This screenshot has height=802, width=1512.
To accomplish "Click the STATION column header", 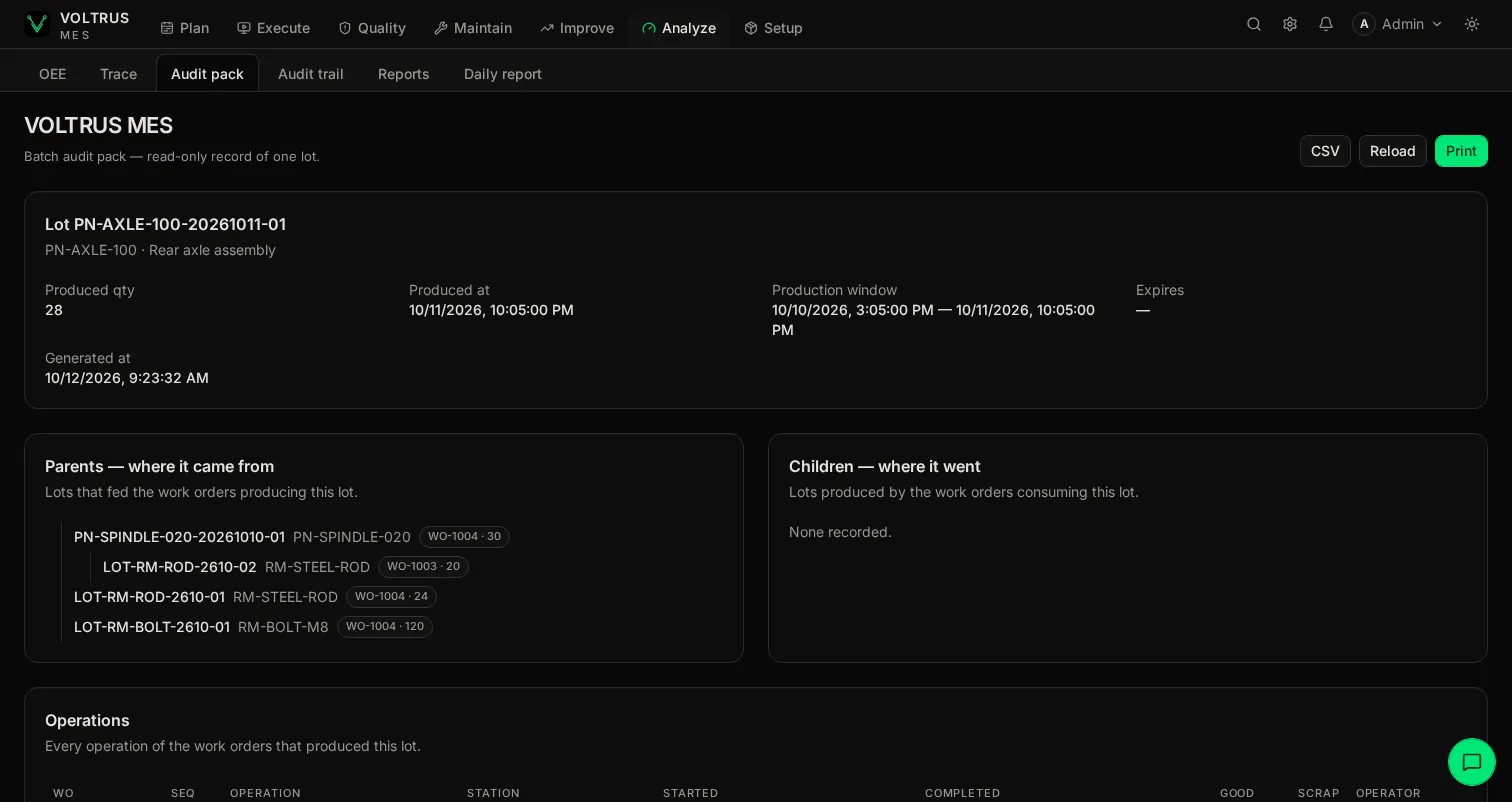I will (x=493, y=793).
